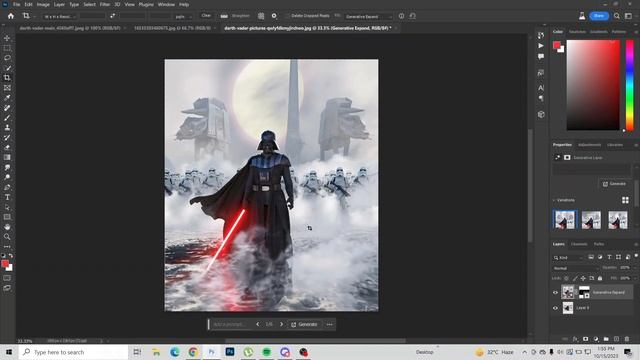Switch to the Adjustments tab
640x360 pixels.
pyautogui.click(x=589, y=145)
